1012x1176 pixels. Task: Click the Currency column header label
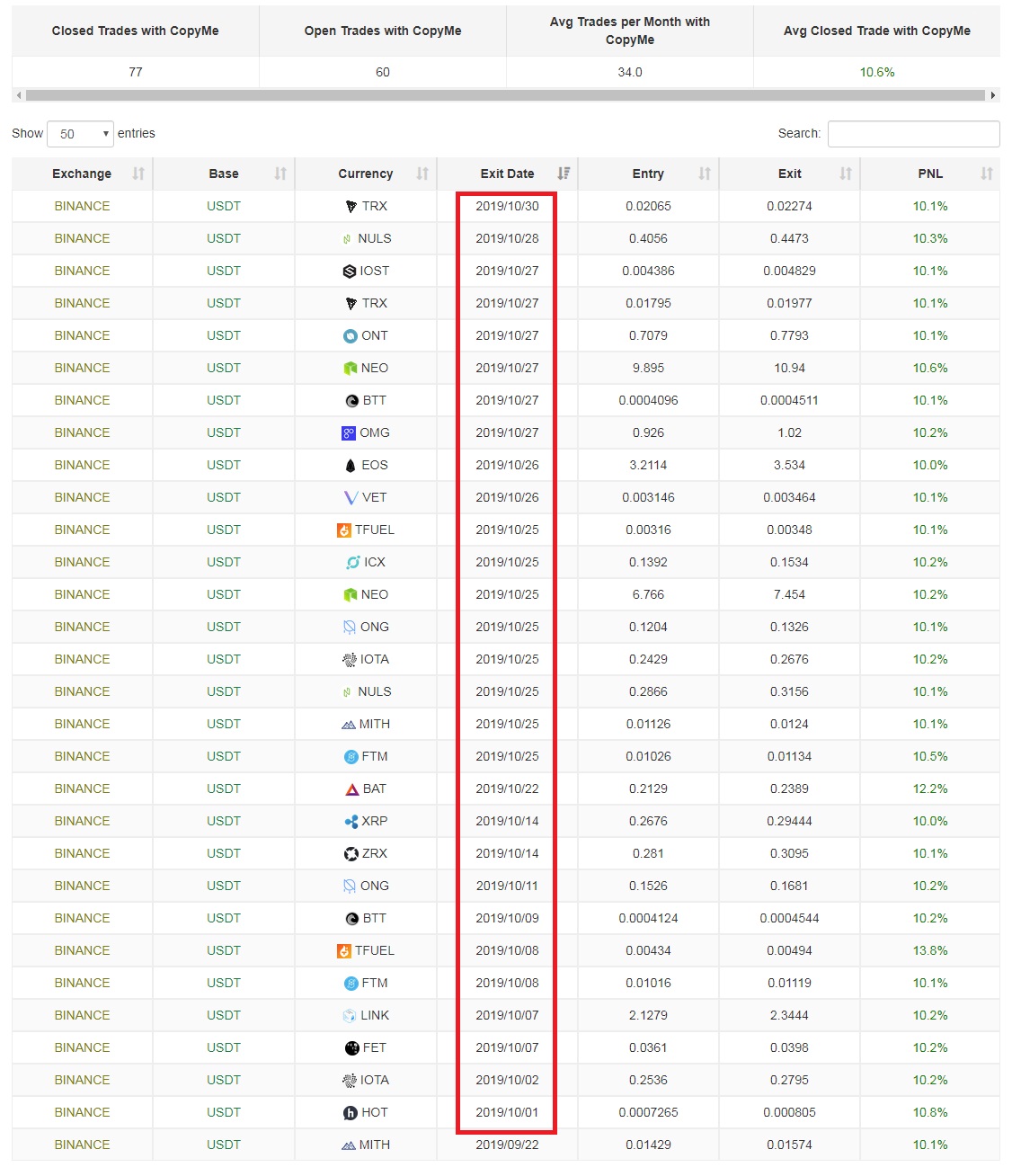coord(365,174)
